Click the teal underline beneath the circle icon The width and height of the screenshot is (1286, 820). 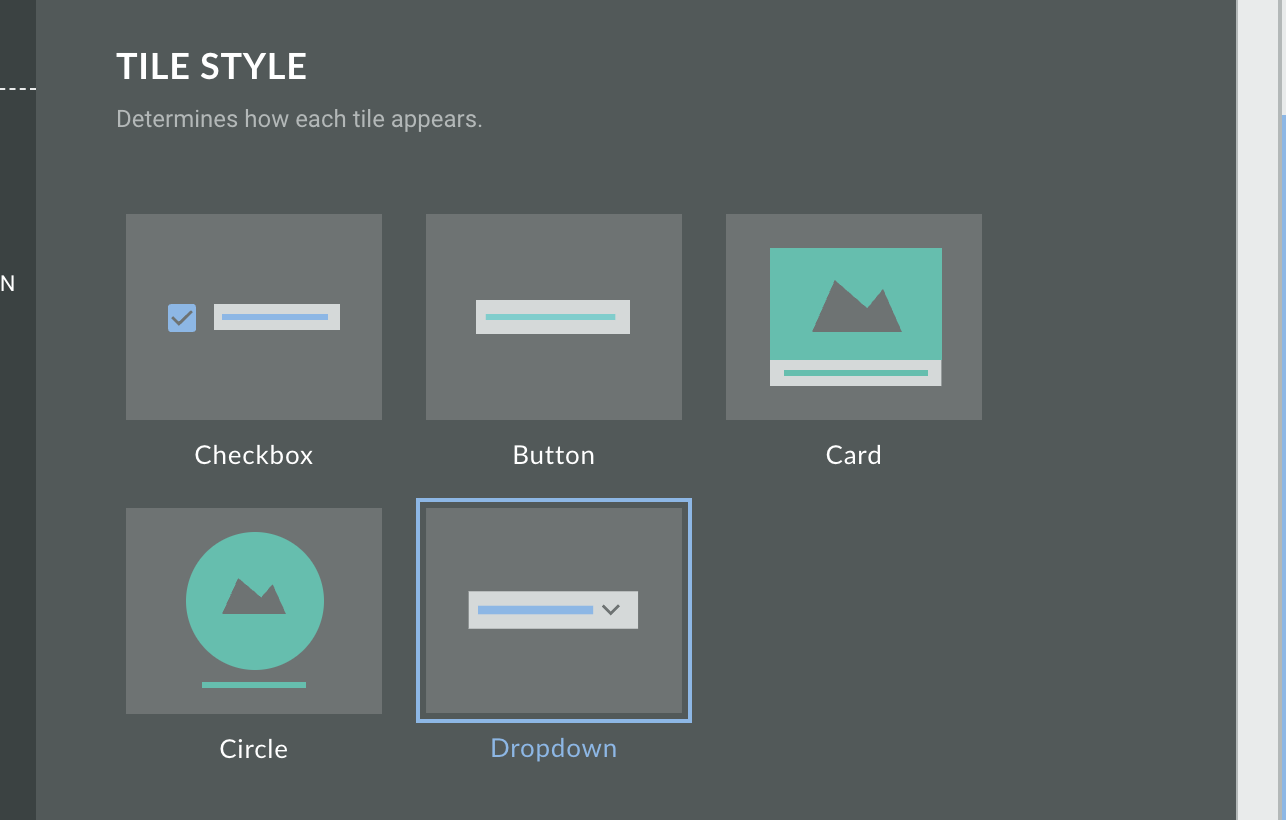click(254, 685)
